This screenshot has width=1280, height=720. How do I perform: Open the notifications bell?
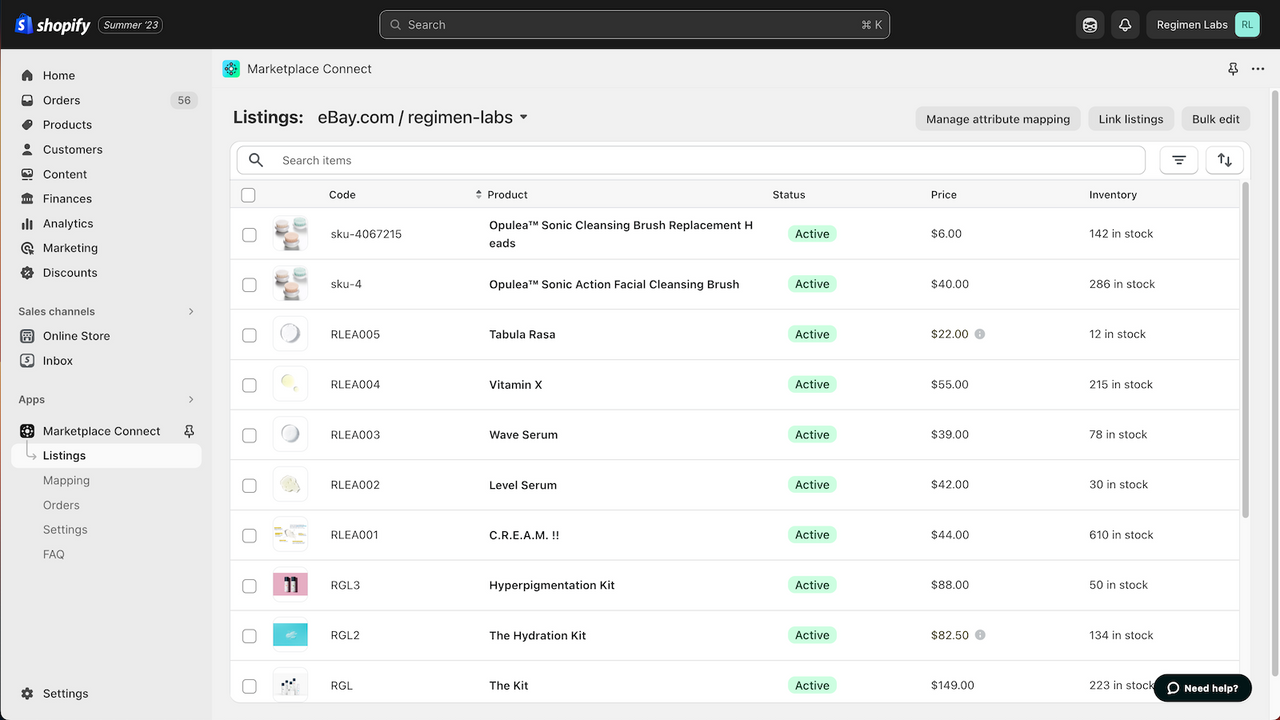pos(1125,24)
